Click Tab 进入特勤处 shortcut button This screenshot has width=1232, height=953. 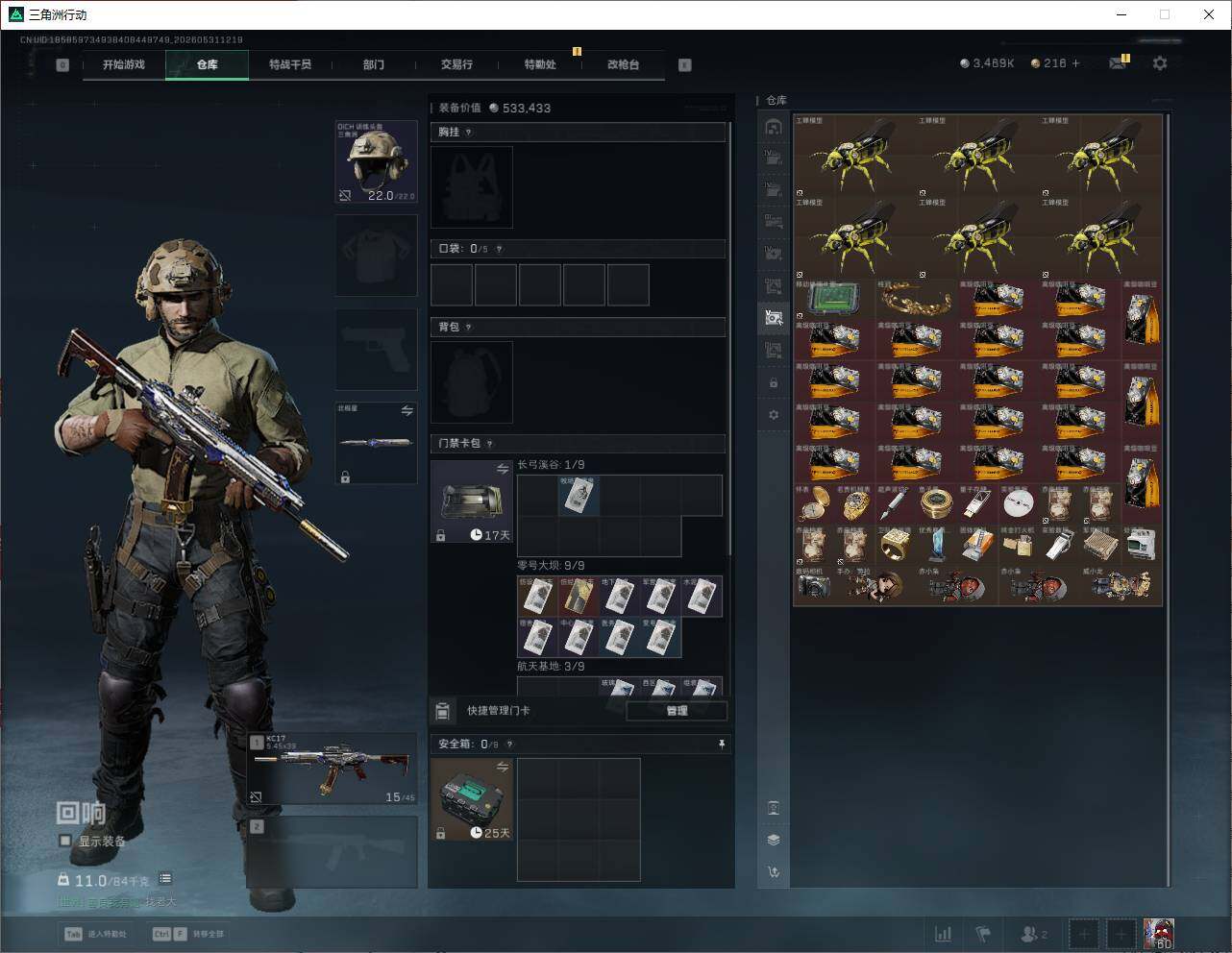click(95, 934)
